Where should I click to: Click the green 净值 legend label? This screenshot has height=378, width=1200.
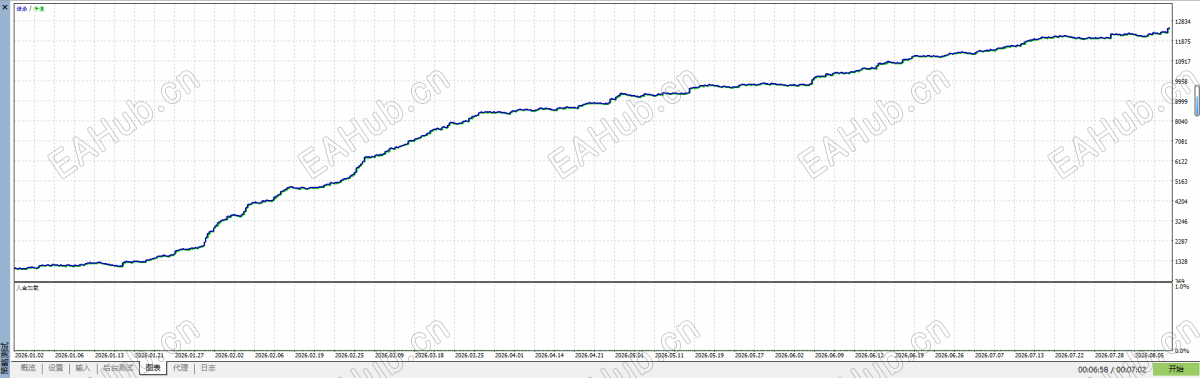click(38, 9)
